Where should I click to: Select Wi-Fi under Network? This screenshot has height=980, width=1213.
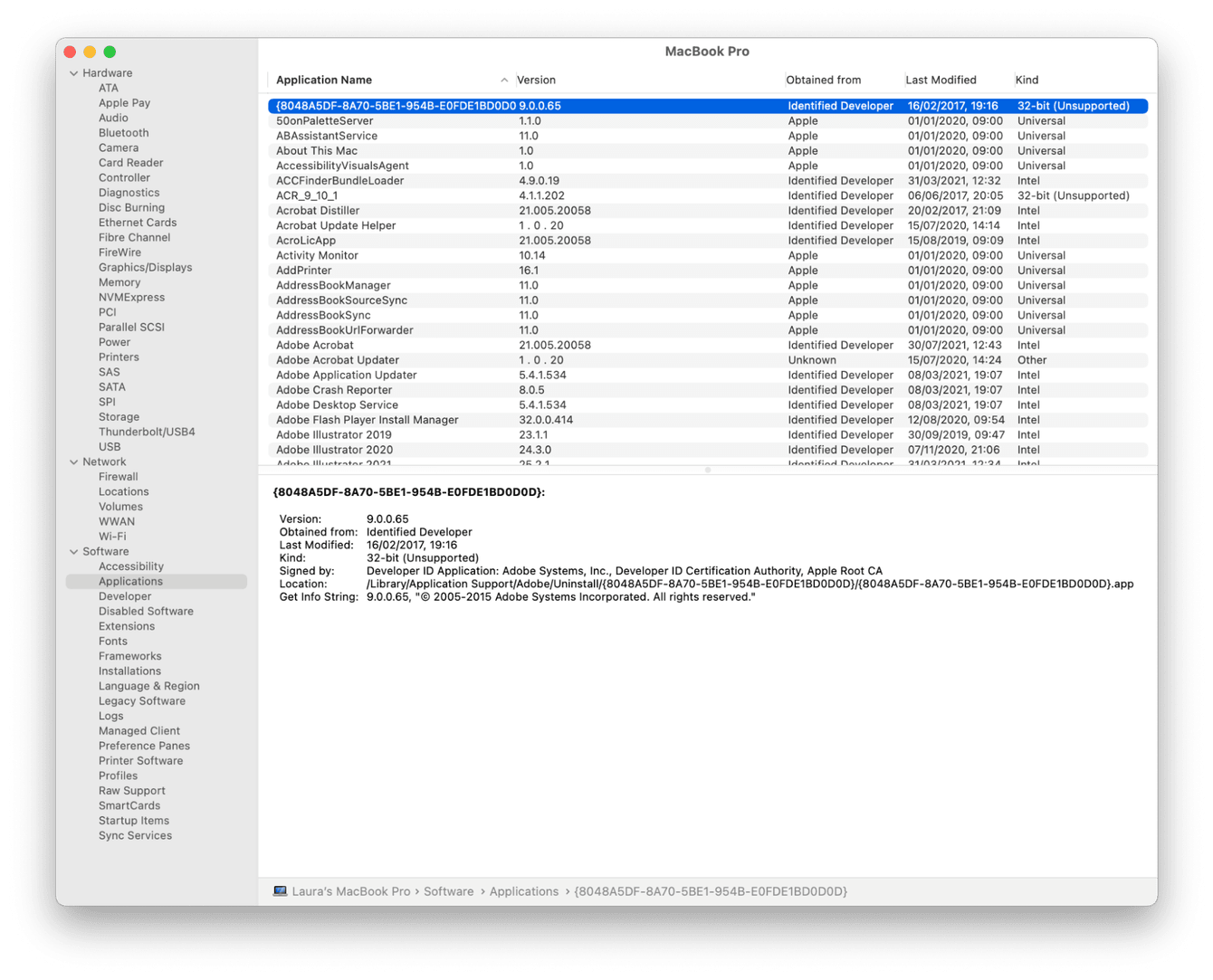(x=112, y=537)
